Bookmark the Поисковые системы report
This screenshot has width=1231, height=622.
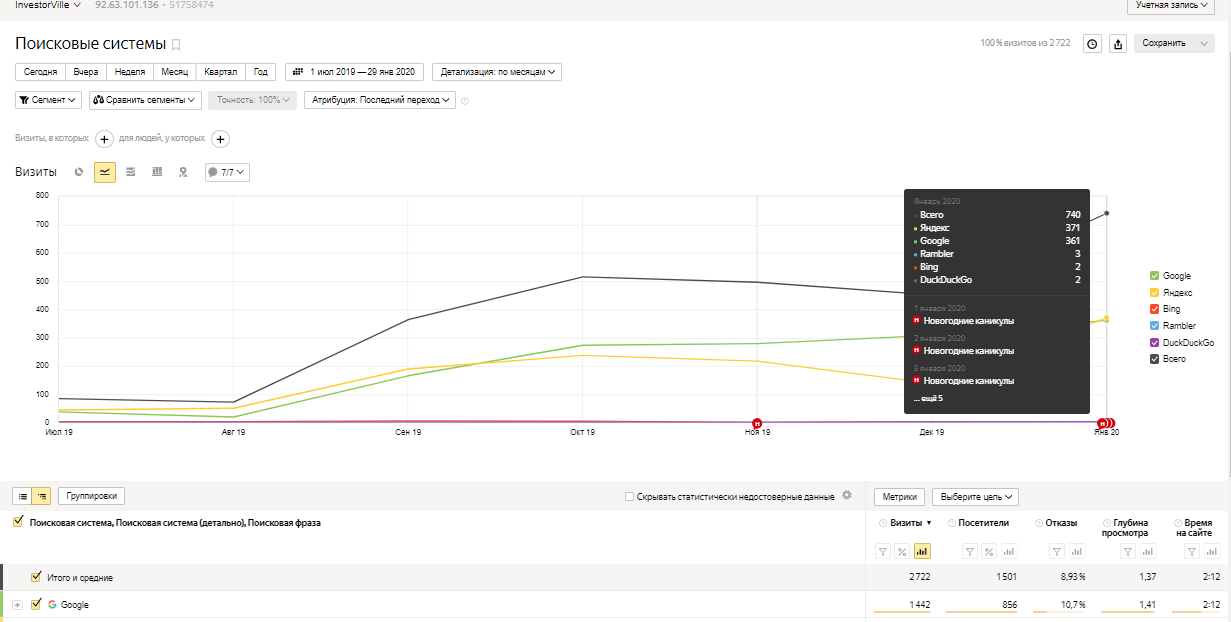point(177,44)
